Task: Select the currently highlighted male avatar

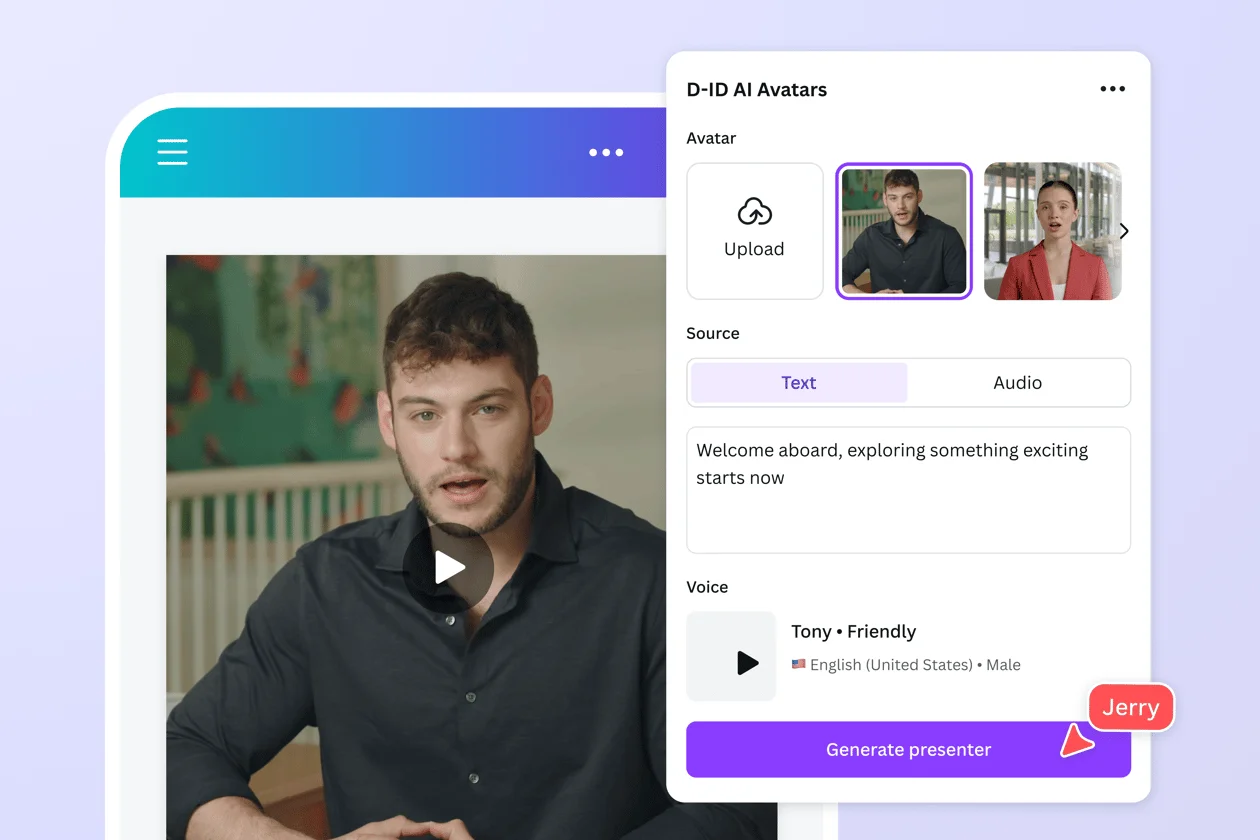Action: tap(903, 231)
